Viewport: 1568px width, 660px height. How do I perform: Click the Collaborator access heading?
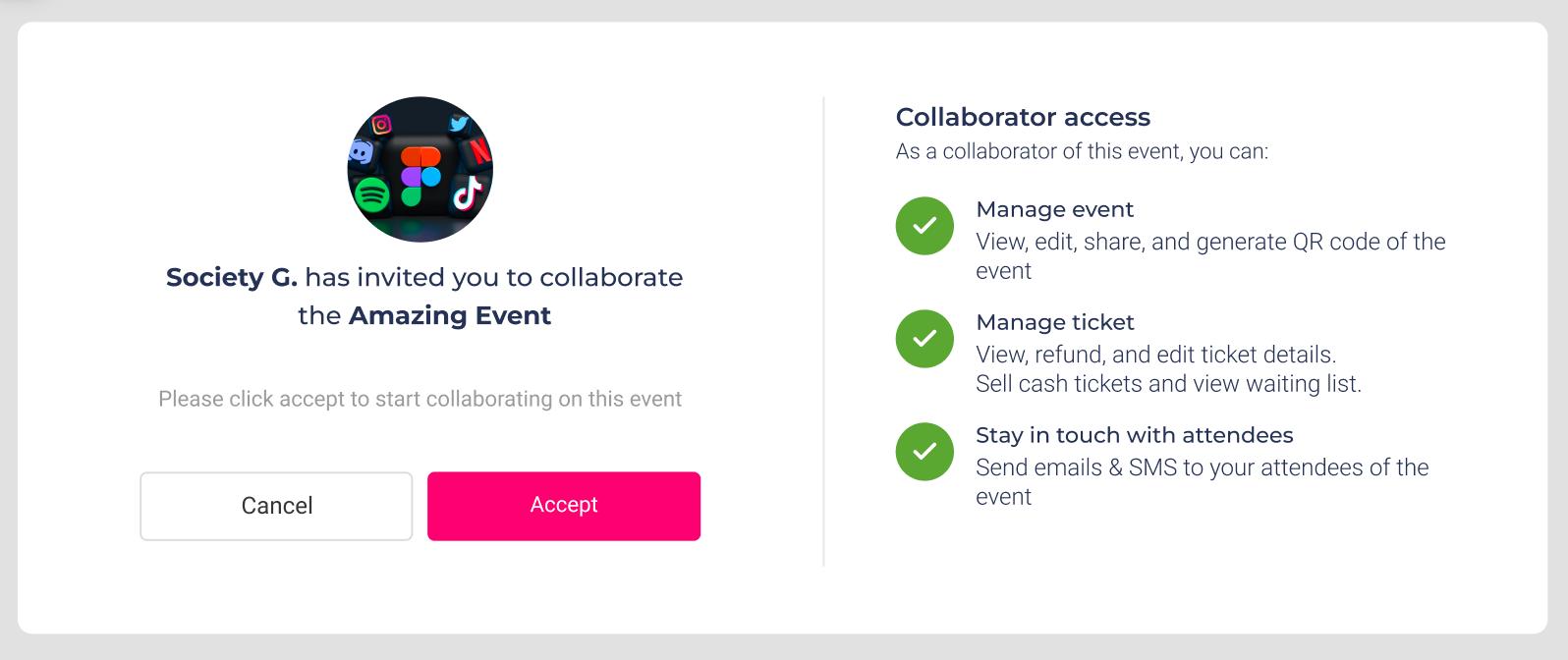1023,117
